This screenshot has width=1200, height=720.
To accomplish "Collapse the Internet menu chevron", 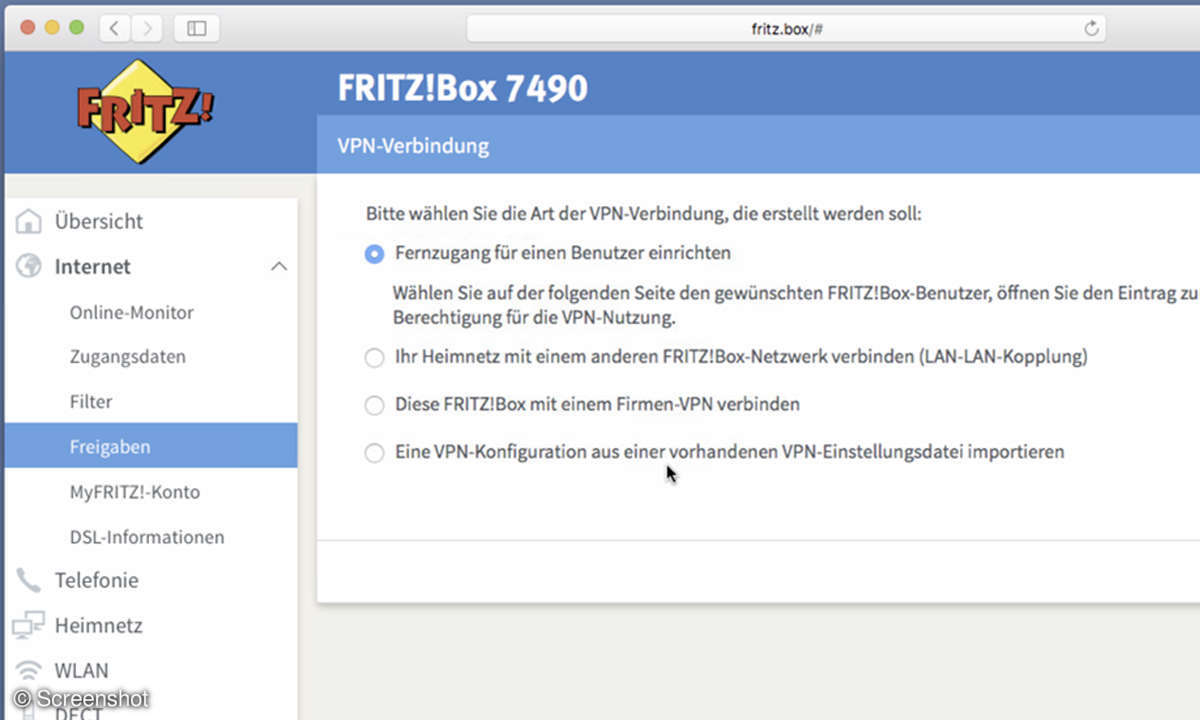I will (x=280, y=267).
